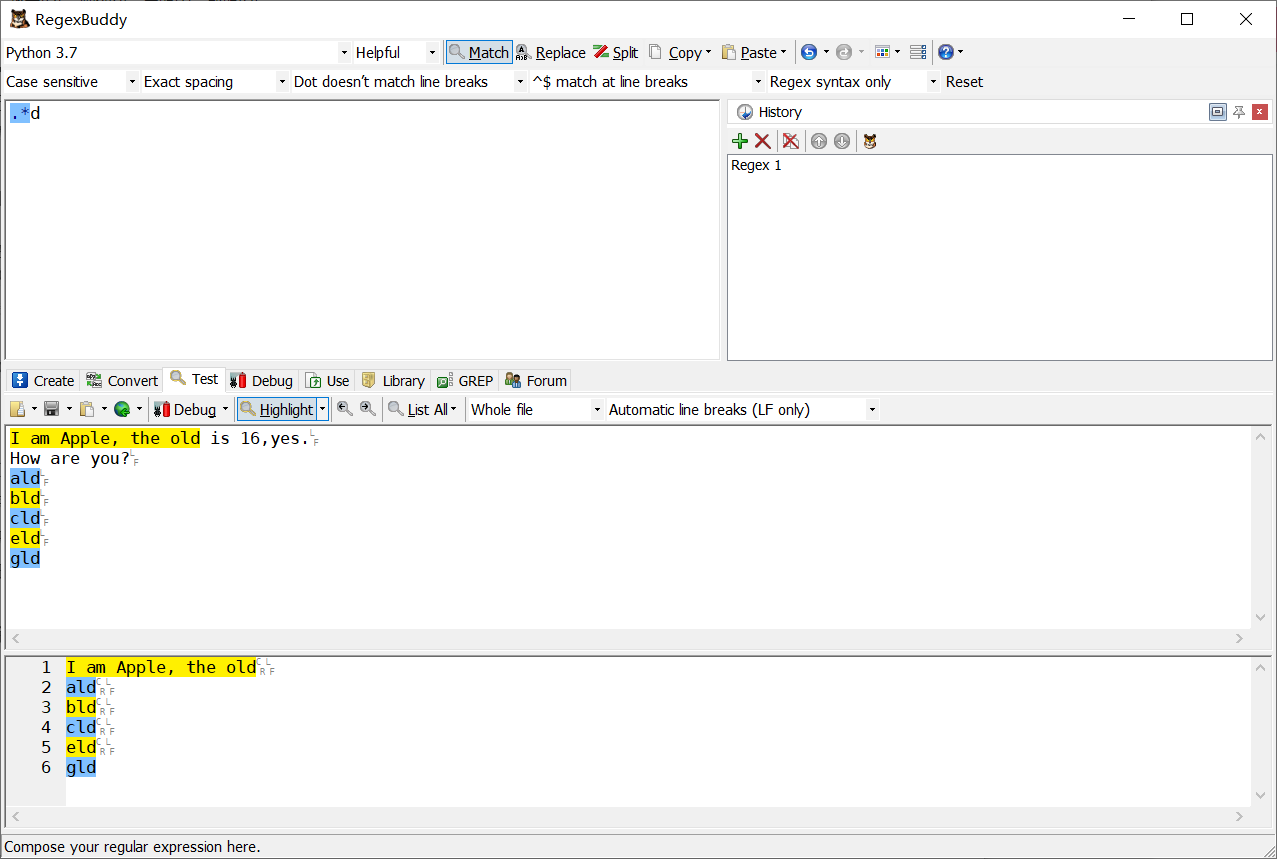Click the 'gld' match in results list

(x=81, y=767)
